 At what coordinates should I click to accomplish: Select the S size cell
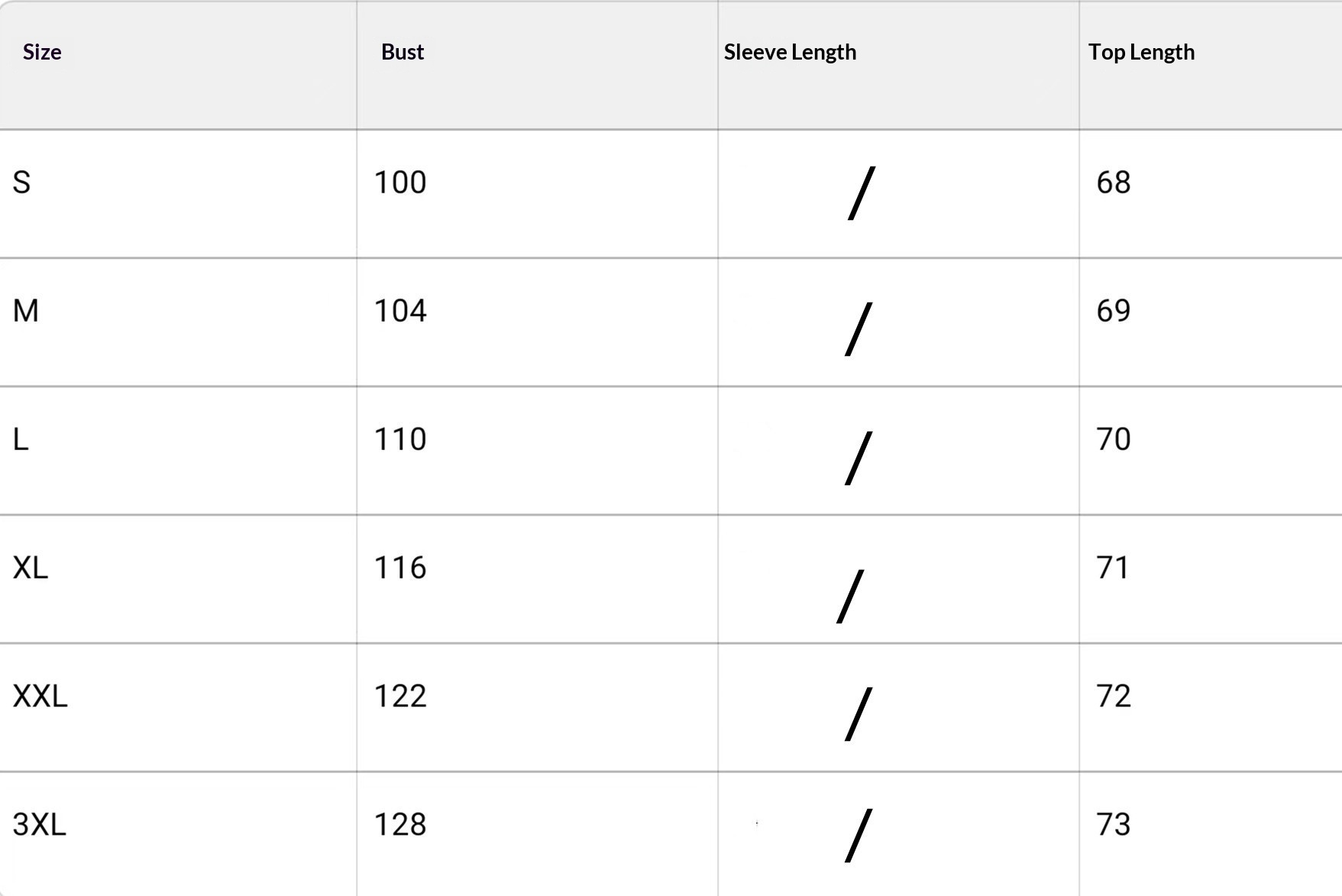(x=21, y=183)
